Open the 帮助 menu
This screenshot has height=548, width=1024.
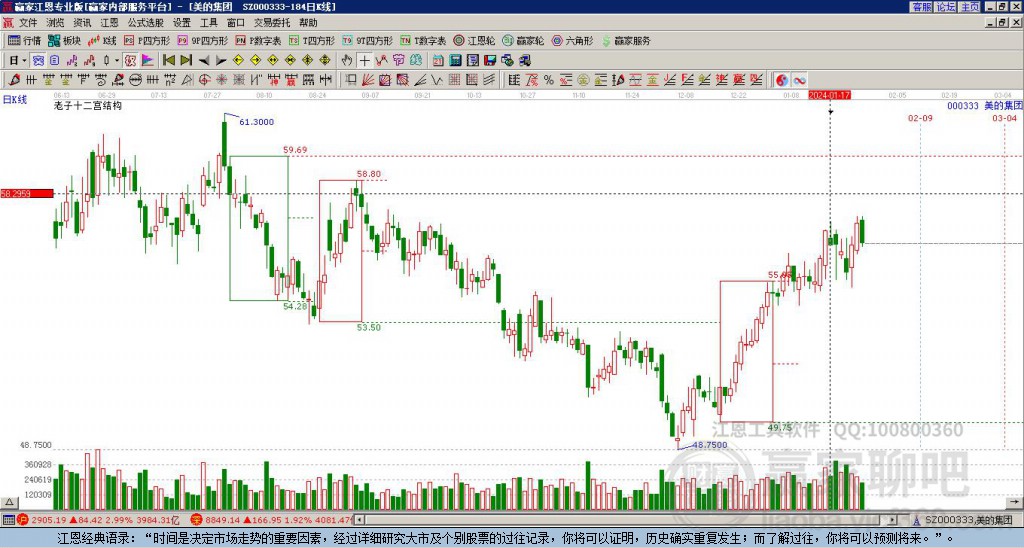(x=308, y=23)
